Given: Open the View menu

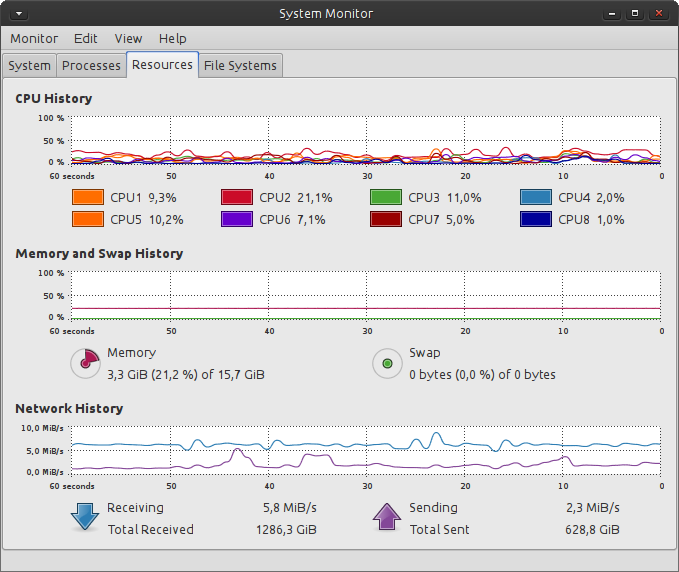Looking at the screenshot, I should click(128, 38).
